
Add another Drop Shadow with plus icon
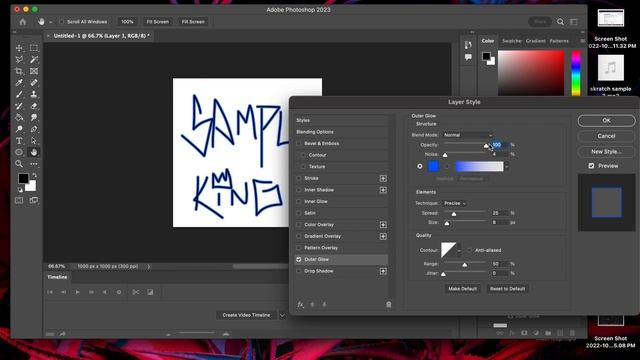[x=383, y=271]
